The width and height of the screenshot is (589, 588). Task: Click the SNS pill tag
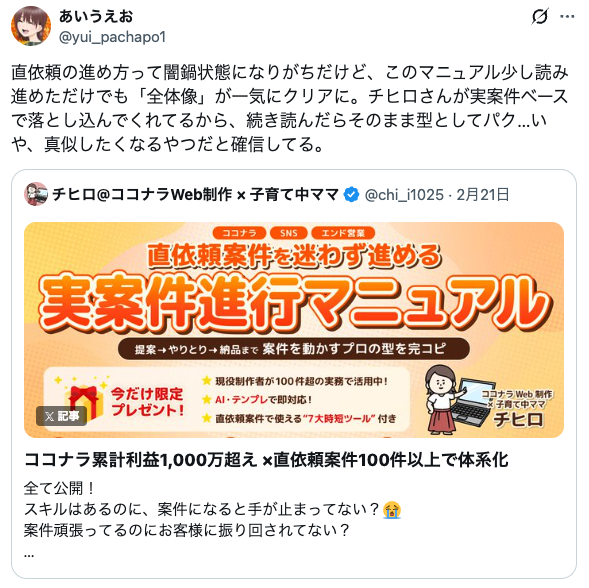tap(288, 233)
